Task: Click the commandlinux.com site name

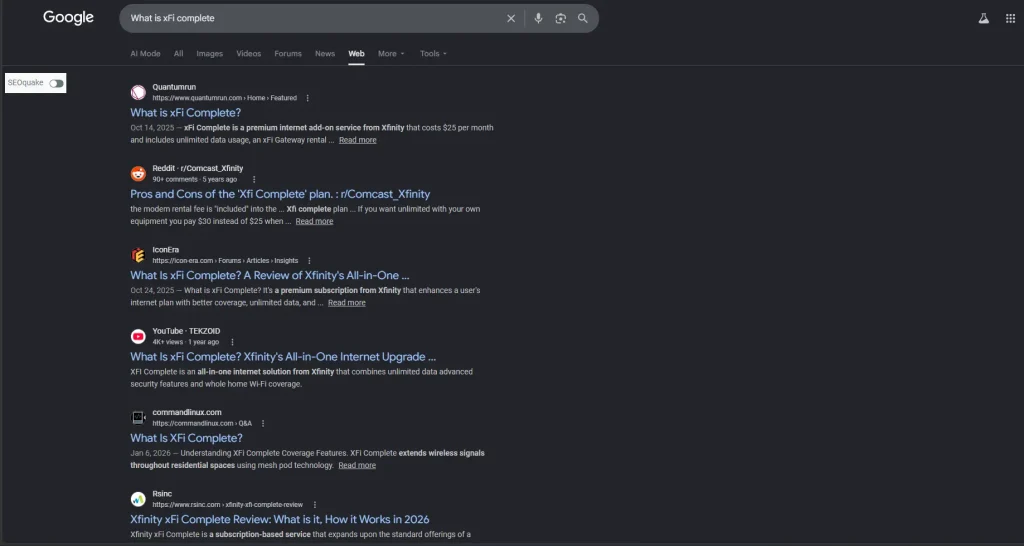Action: pyautogui.click(x=187, y=412)
